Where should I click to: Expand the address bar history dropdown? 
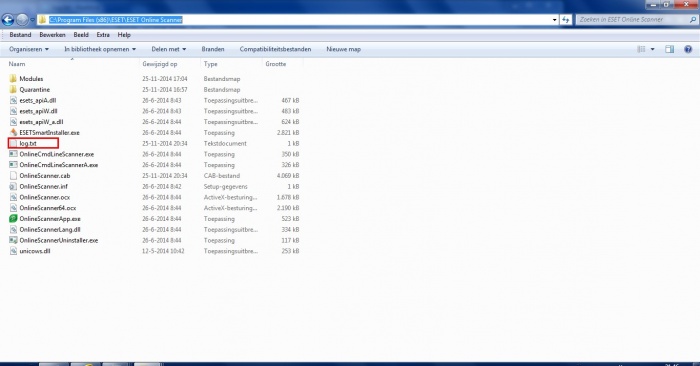click(554, 20)
